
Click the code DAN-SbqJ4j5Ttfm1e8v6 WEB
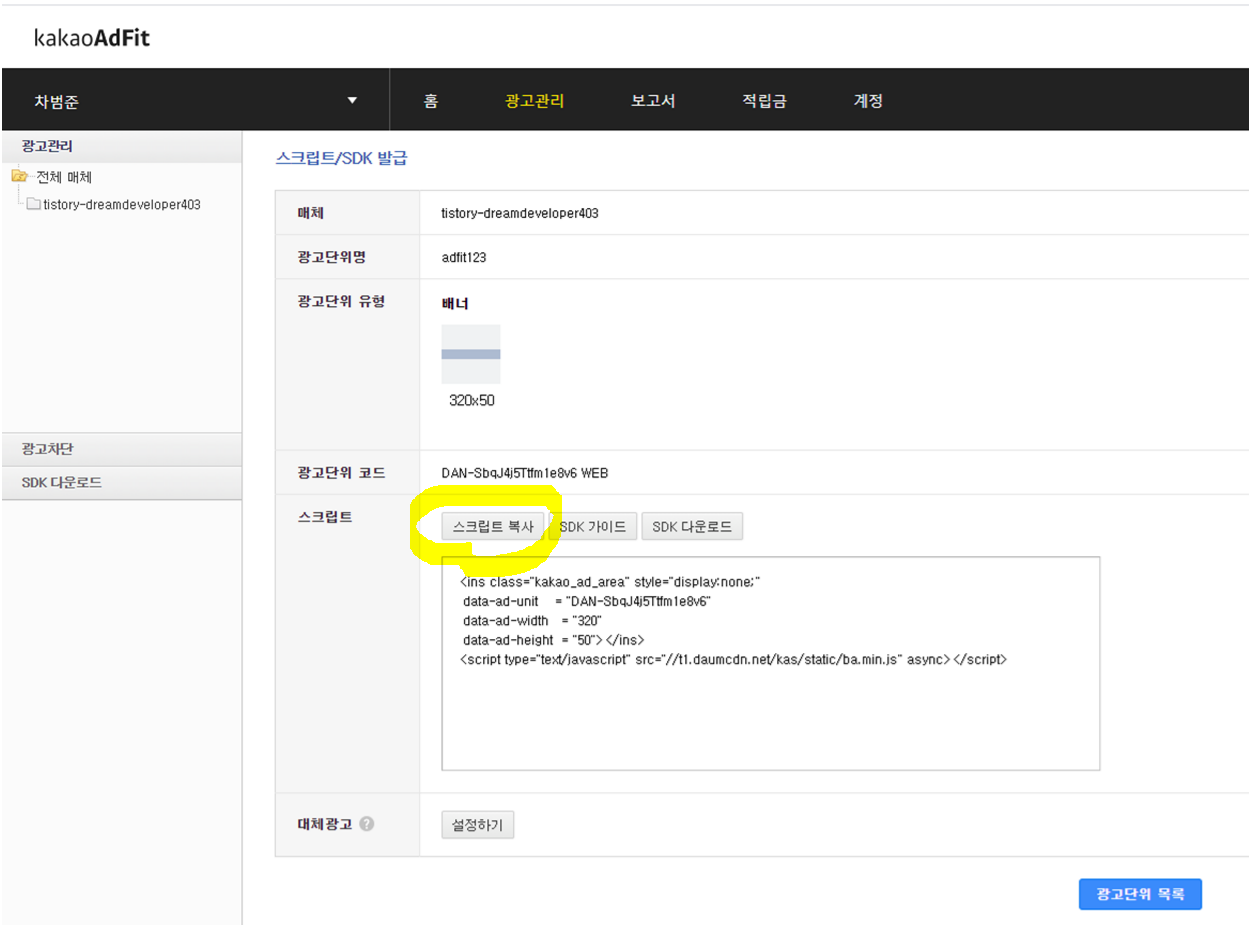coord(524,473)
